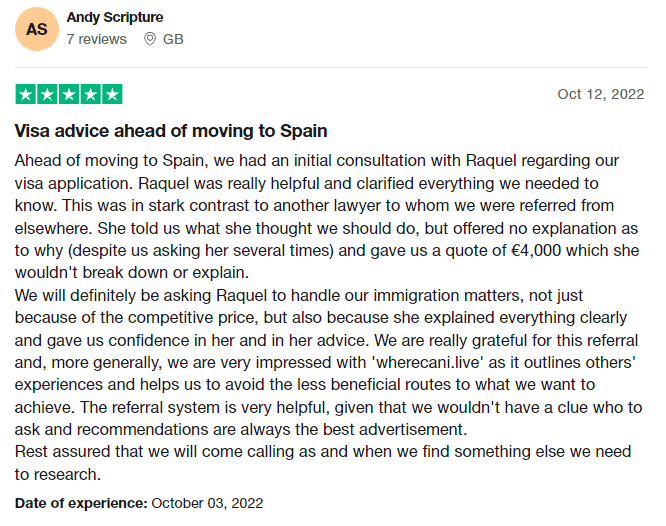
Task: Click the divider line under reviewer info
Action: [330, 67]
